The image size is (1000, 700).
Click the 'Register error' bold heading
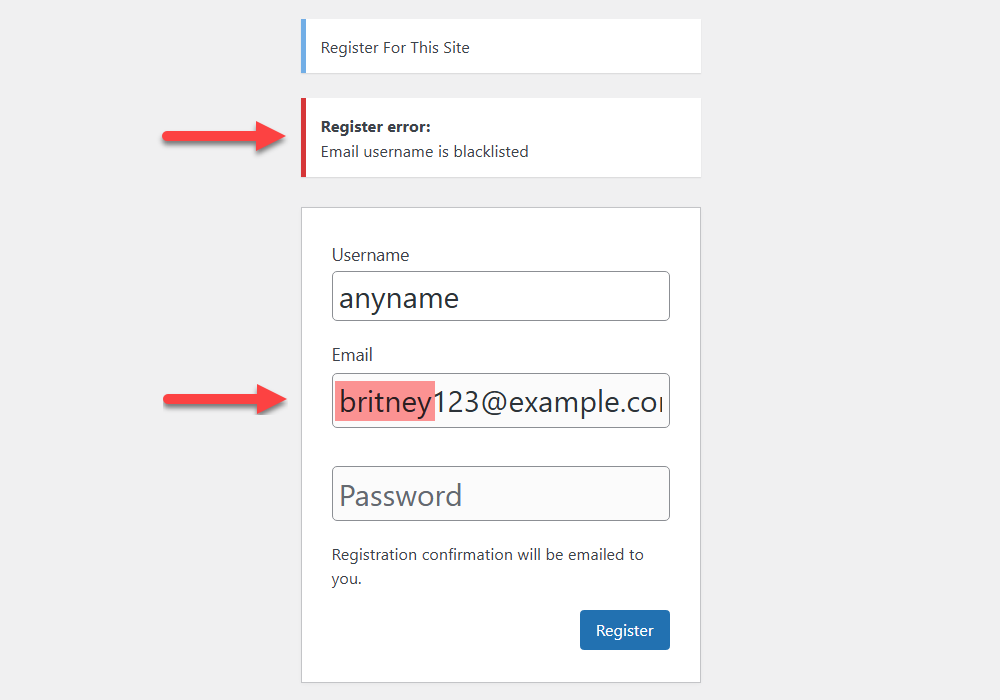pyautogui.click(x=375, y=126)
